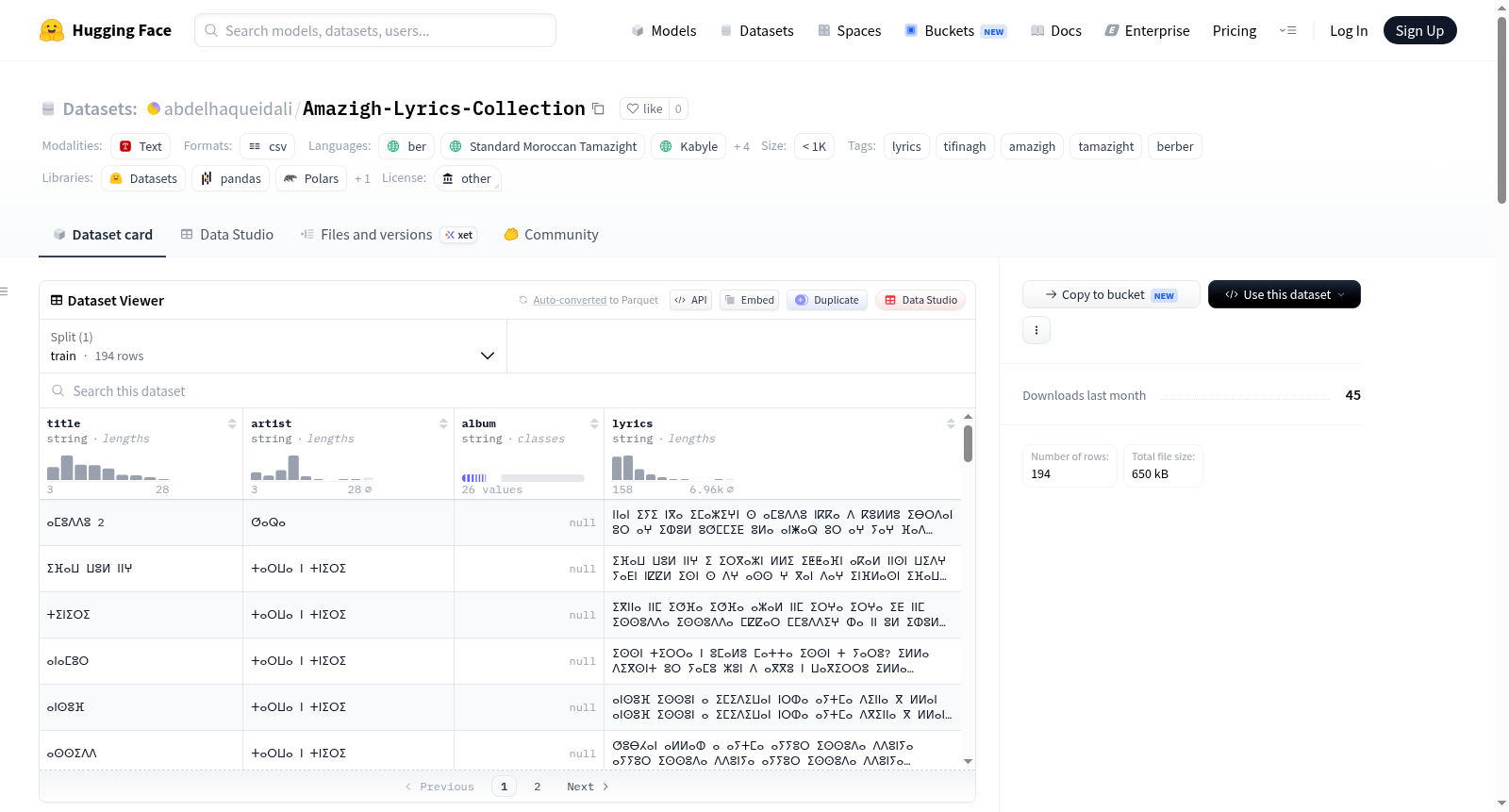Click the three-dot options button
The image size is (1509, 812).
(1036, 330)
